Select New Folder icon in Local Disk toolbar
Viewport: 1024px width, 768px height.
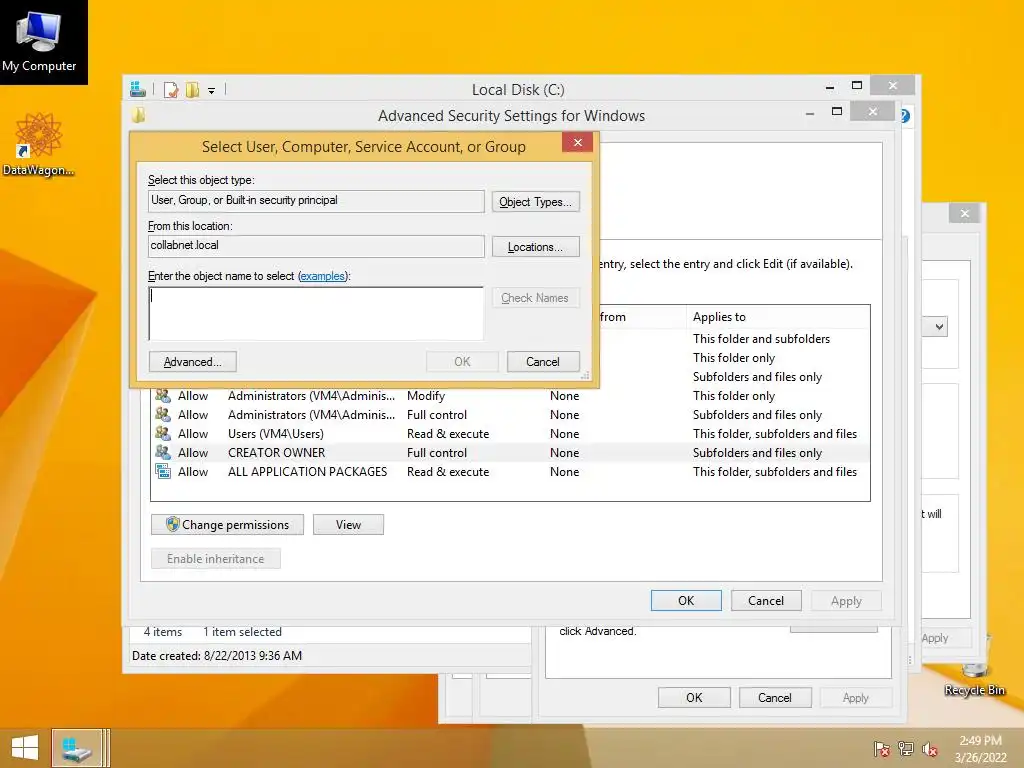point(192,89)
